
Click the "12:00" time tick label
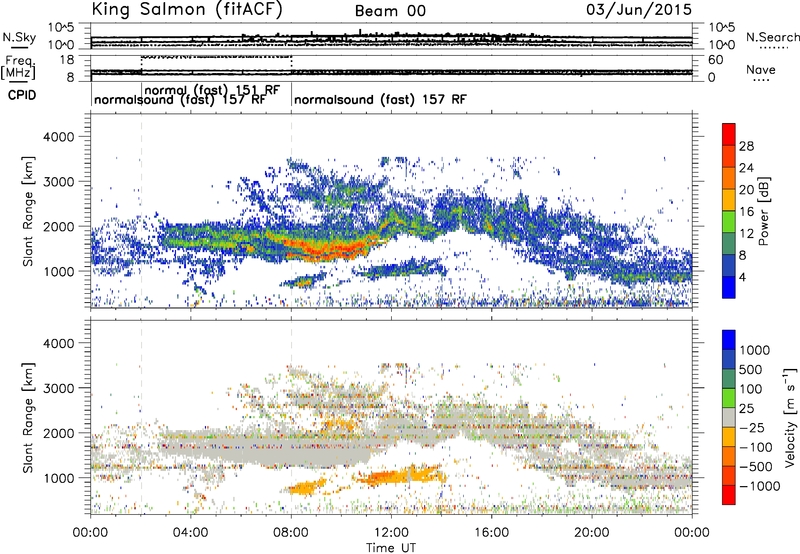pyautogui.click(x=391, y=533)
